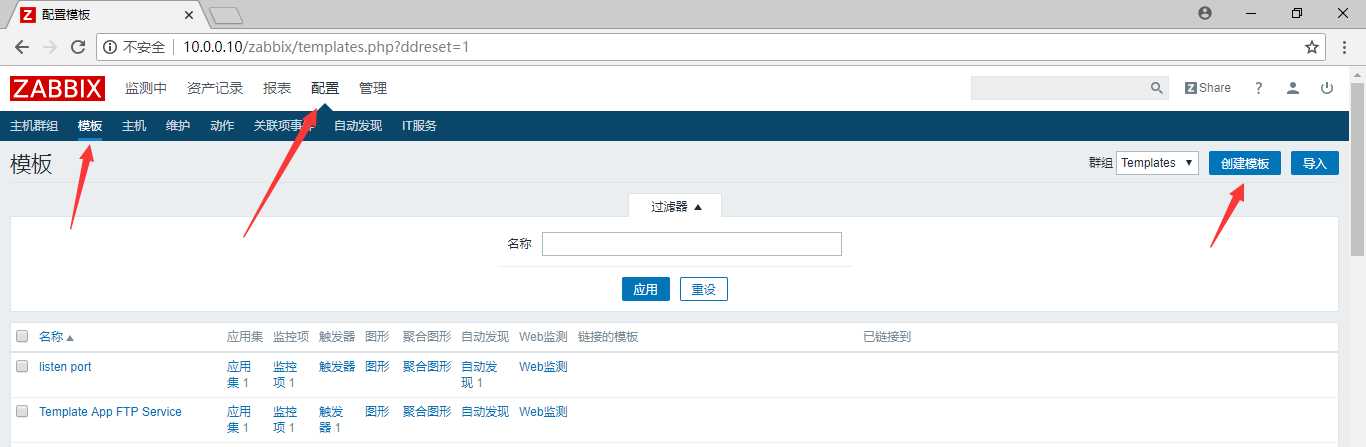
Task: Check Template App FTP Service checkbox
Action: (22, 411)
